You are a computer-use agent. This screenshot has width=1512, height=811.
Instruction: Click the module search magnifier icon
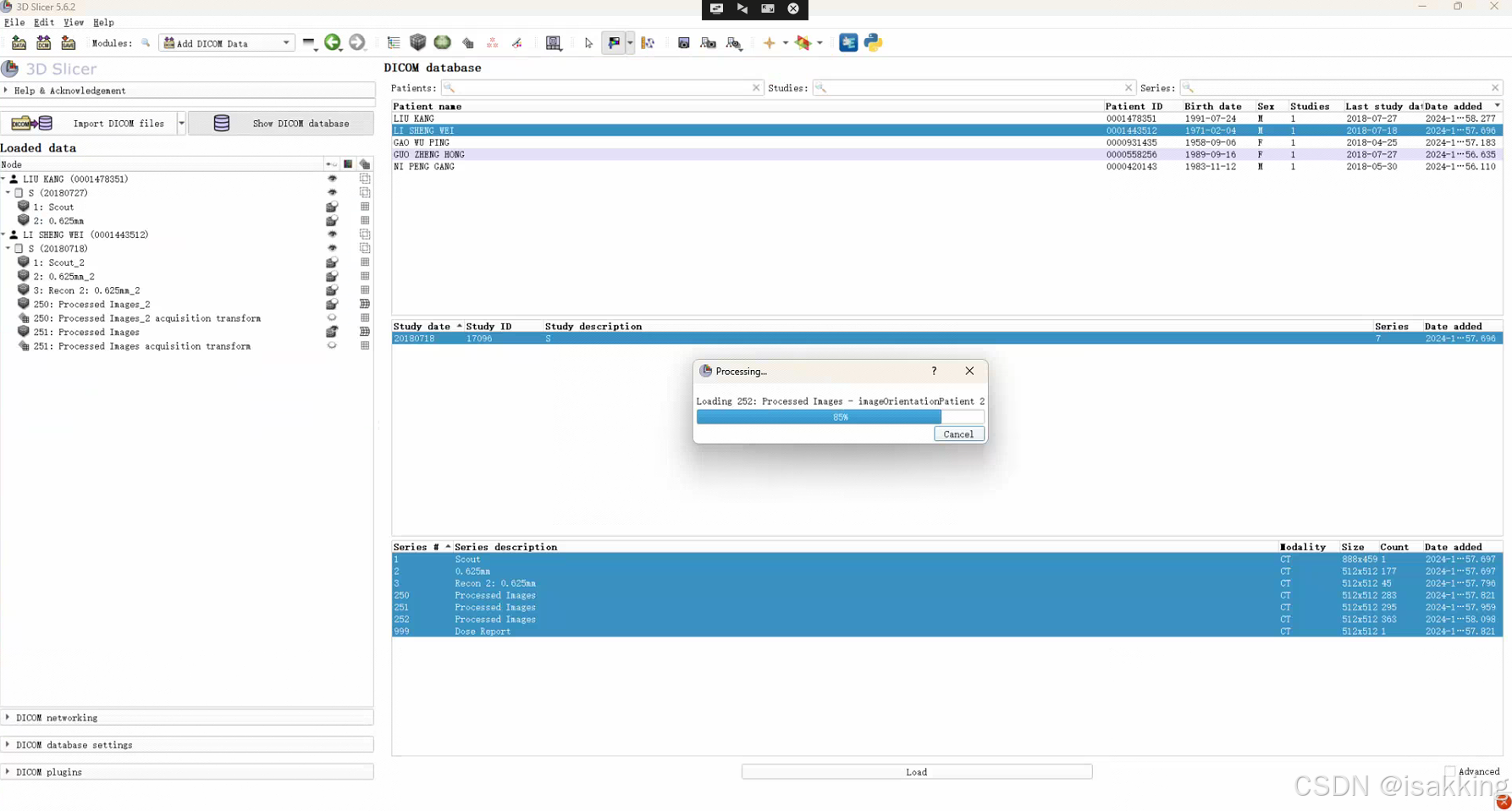pos(146,42)
